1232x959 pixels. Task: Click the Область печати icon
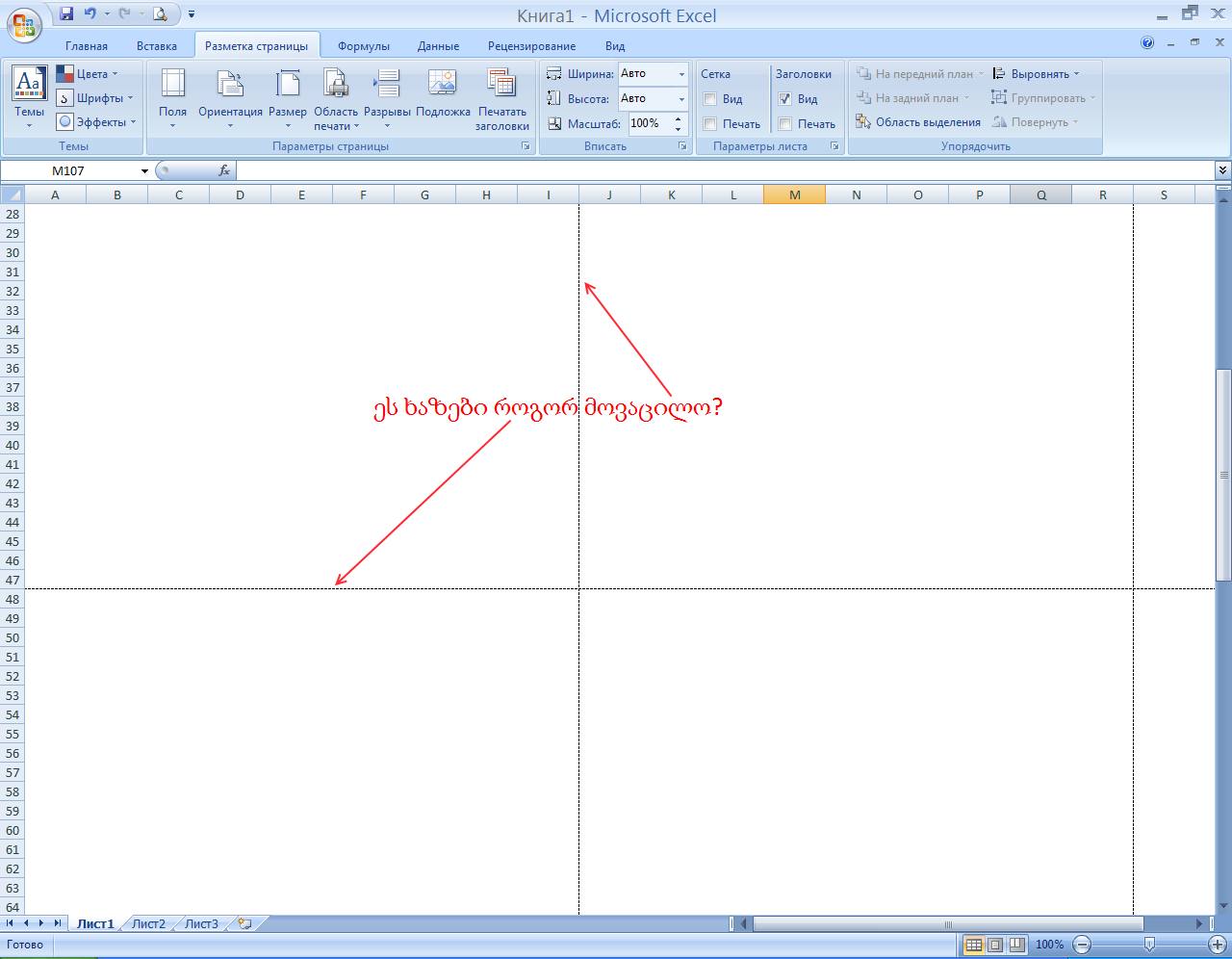335,85
